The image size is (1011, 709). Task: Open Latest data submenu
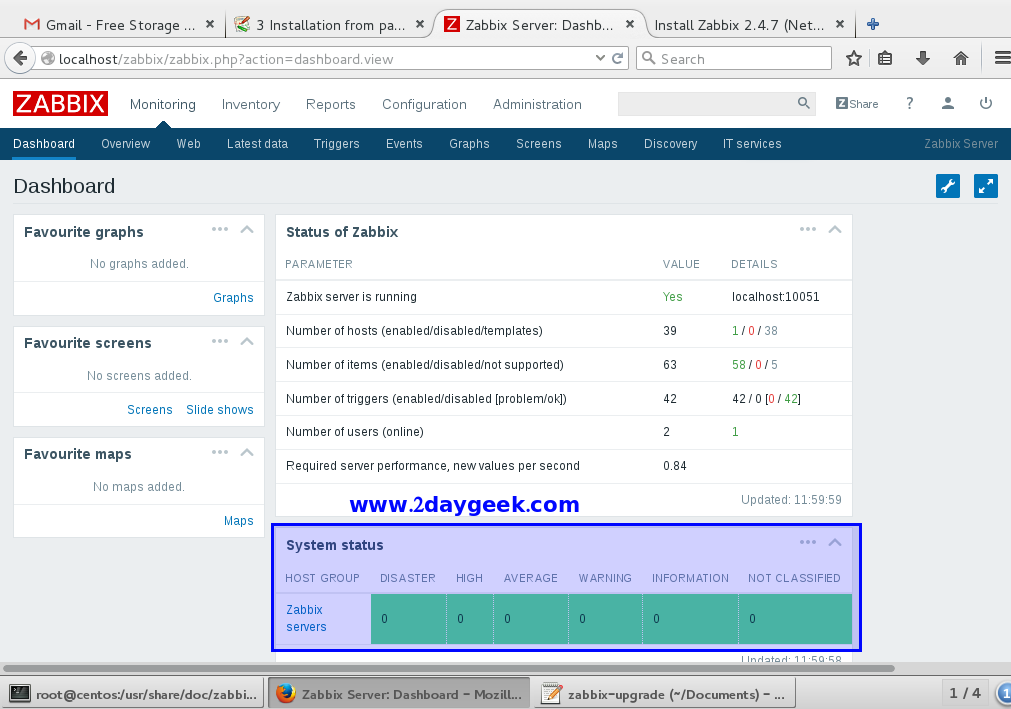(257, 144)
